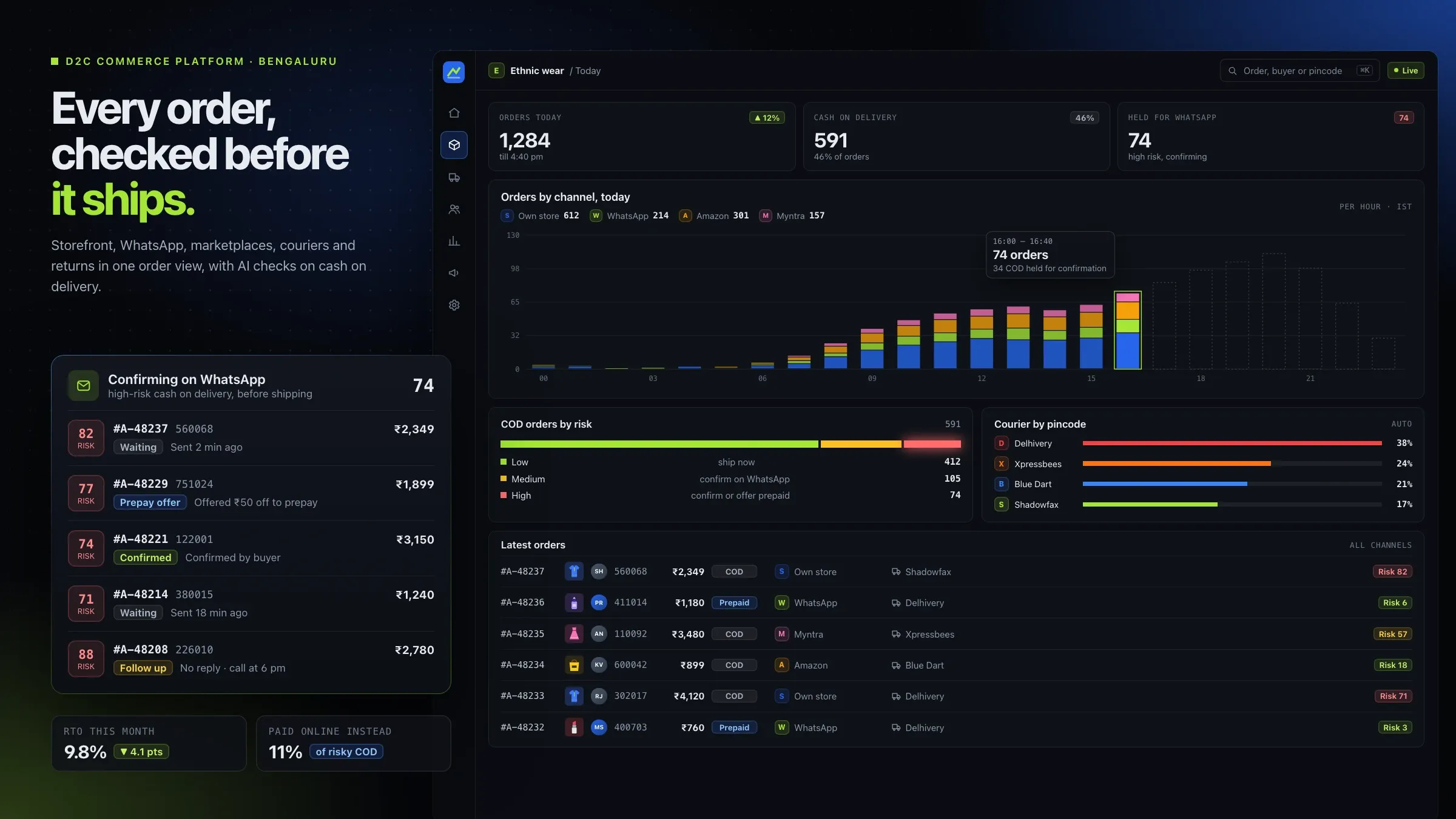Open order #A-48236 in Latest orders

point(956,603)
